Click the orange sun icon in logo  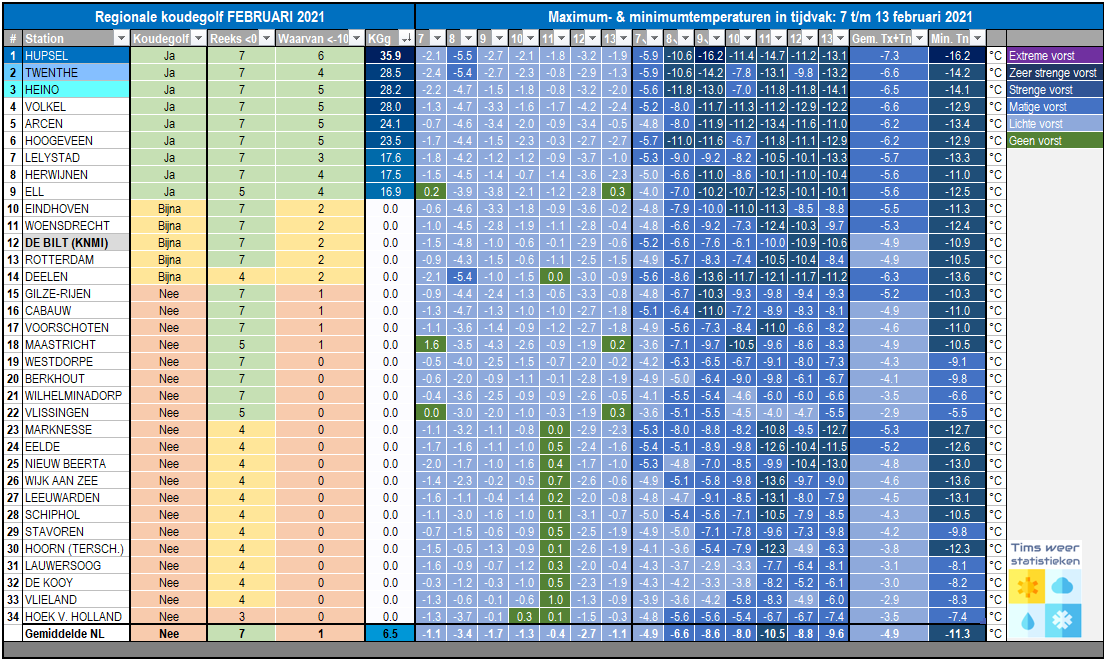tap(1026, 586)
